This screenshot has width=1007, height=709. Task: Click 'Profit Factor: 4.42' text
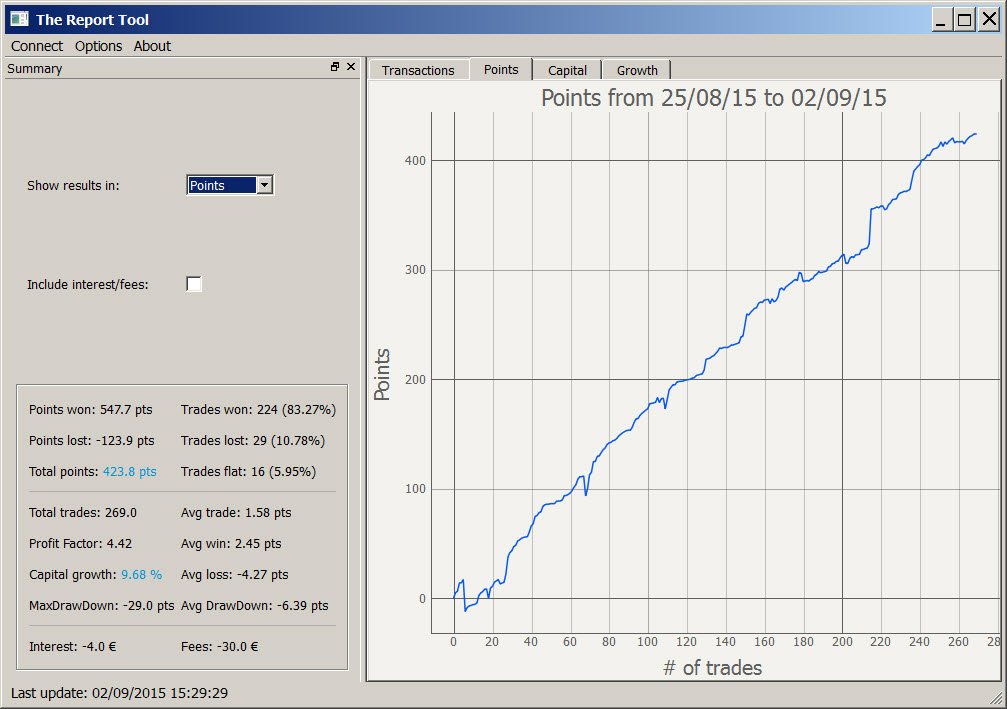(80, 543)
